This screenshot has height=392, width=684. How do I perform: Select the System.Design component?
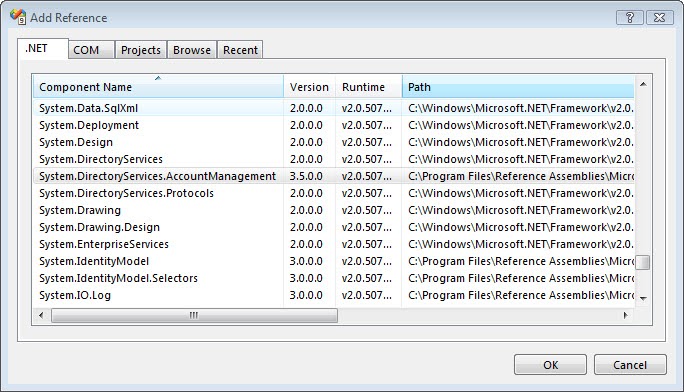[x=334, y=142]
